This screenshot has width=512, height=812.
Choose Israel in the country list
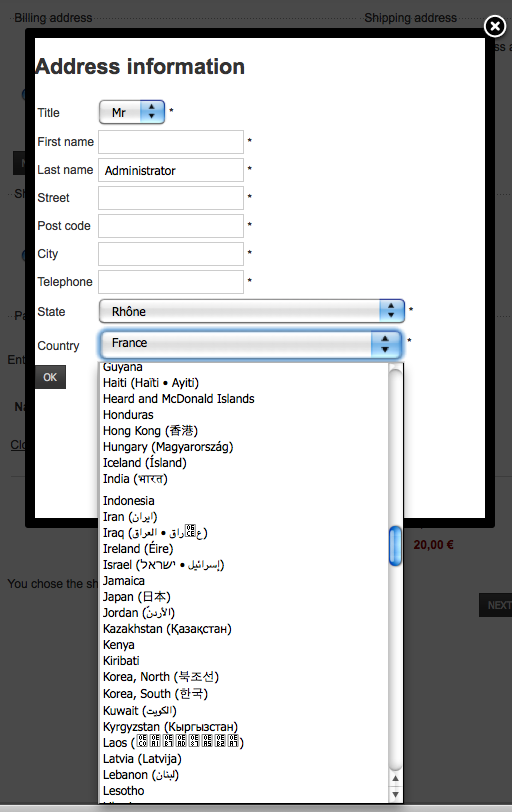click(243, 565)
